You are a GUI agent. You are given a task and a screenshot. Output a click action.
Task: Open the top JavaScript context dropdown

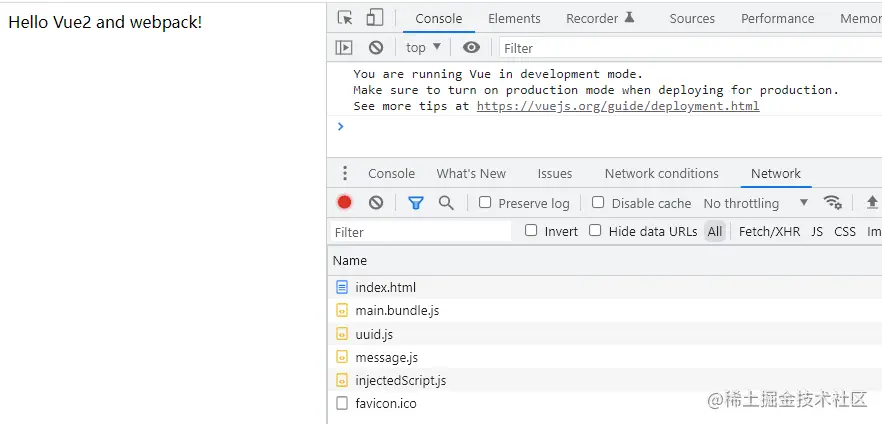coord(424,48)
